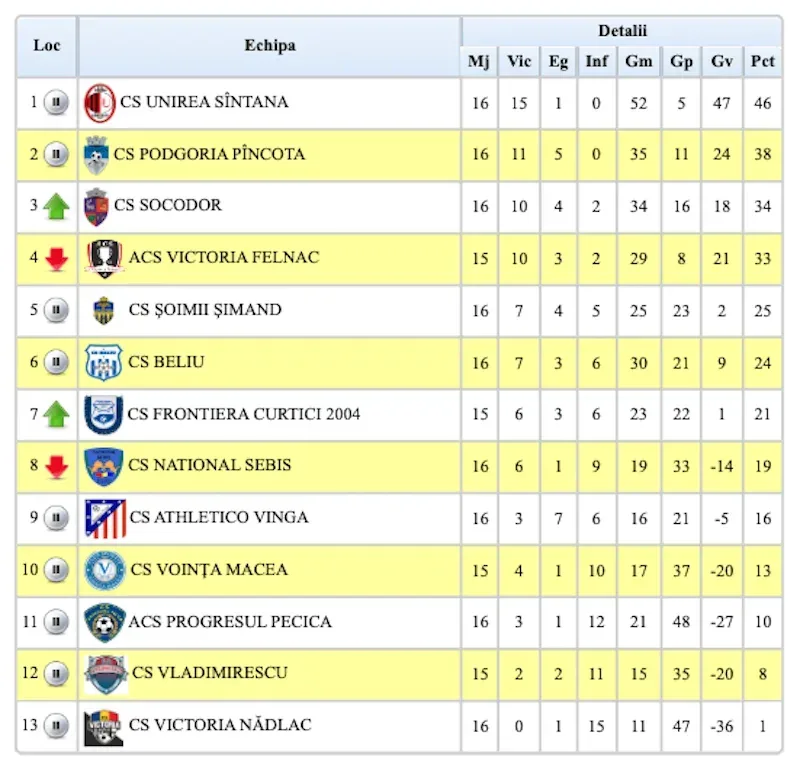This screenshot has height=761, width=800.
Task: Sort by Pct column header
Action: [762, 62]
